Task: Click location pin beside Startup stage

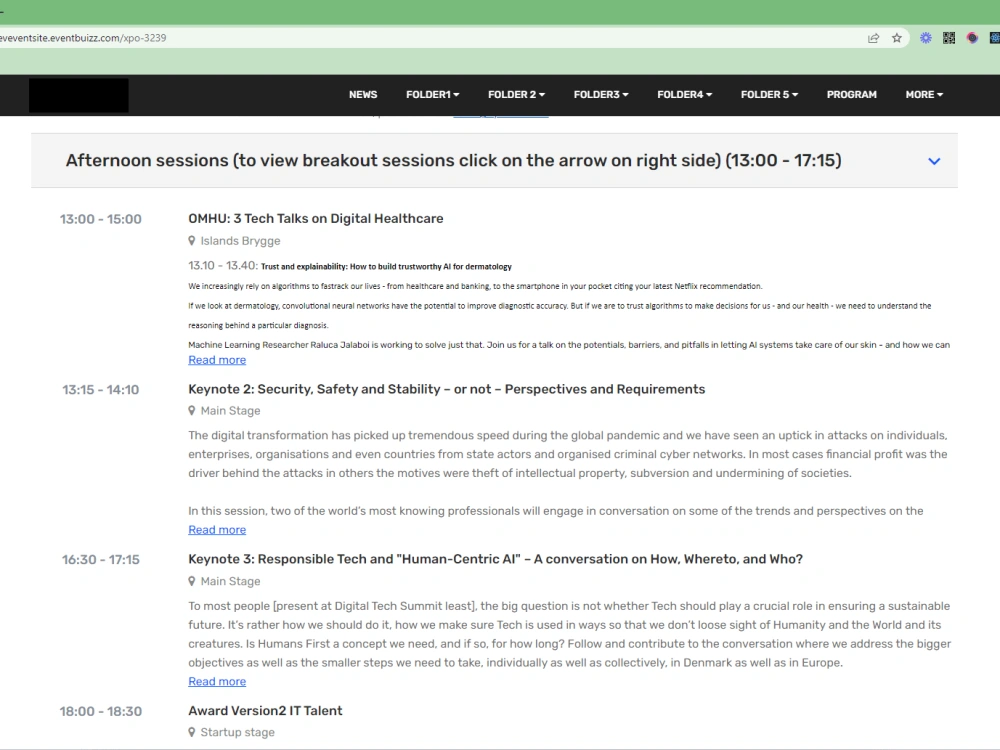Action: coord(191,732)
